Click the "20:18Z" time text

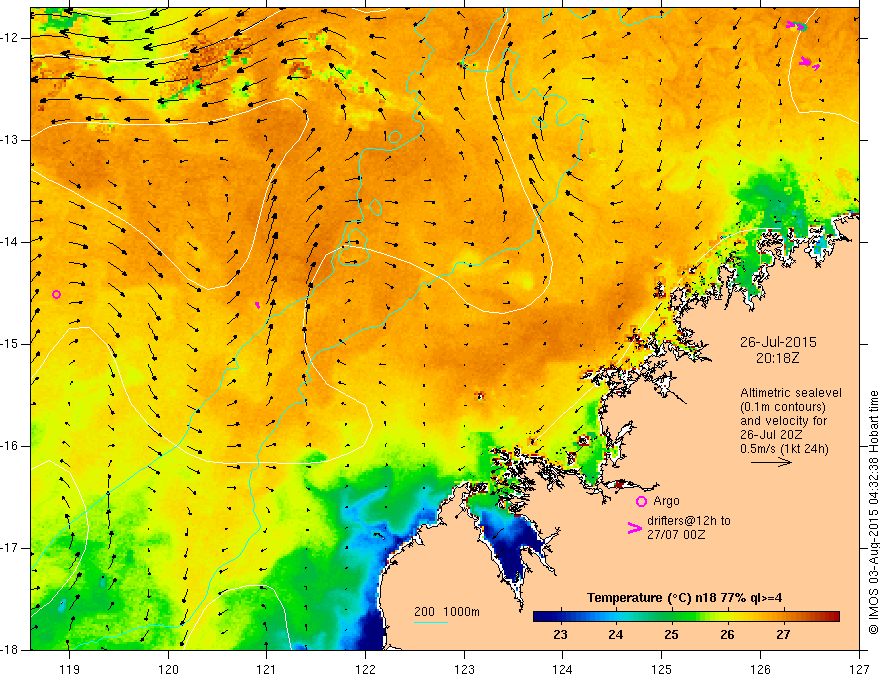(777, 358)
